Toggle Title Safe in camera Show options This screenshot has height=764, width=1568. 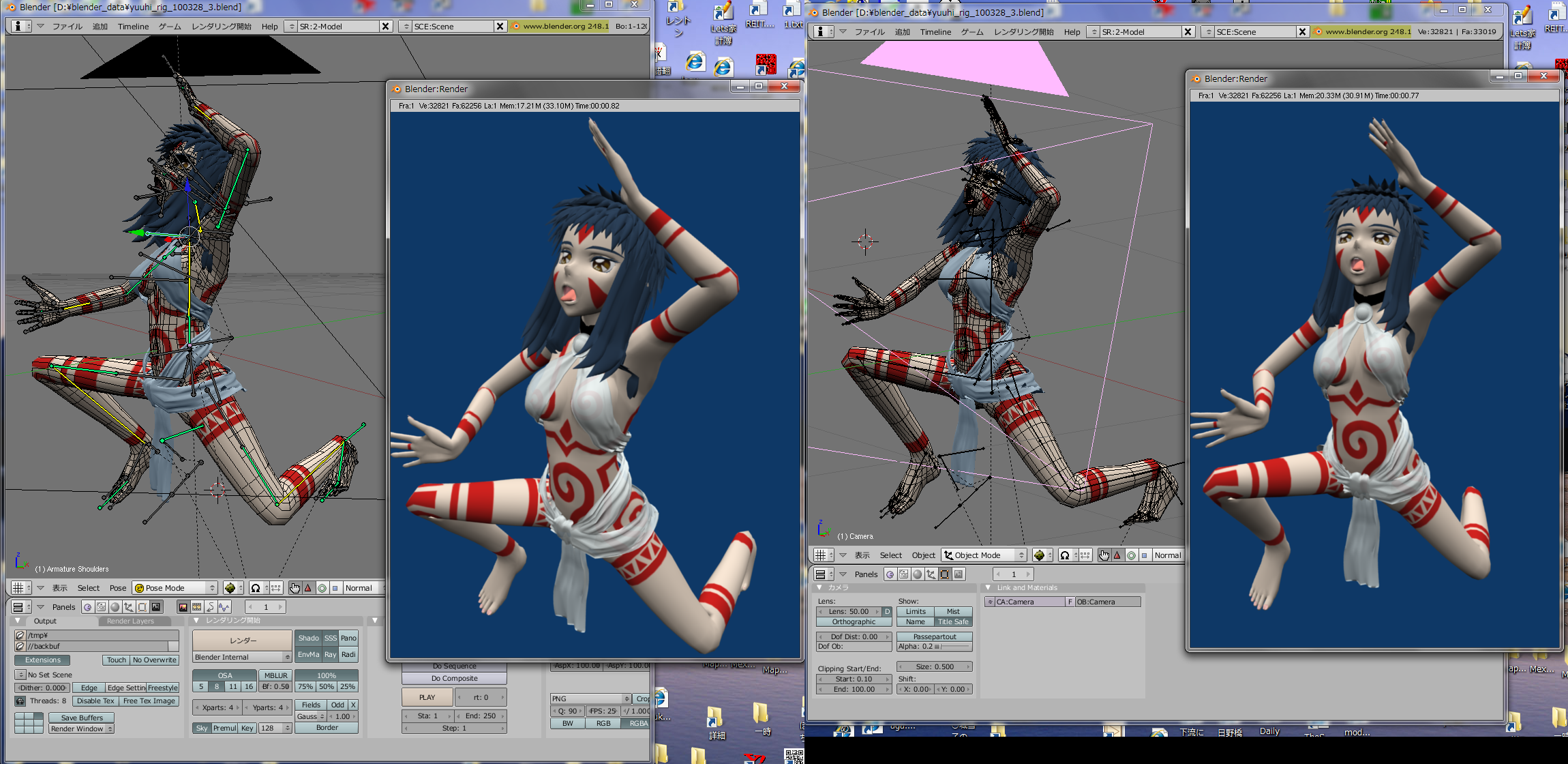point(953,622)
